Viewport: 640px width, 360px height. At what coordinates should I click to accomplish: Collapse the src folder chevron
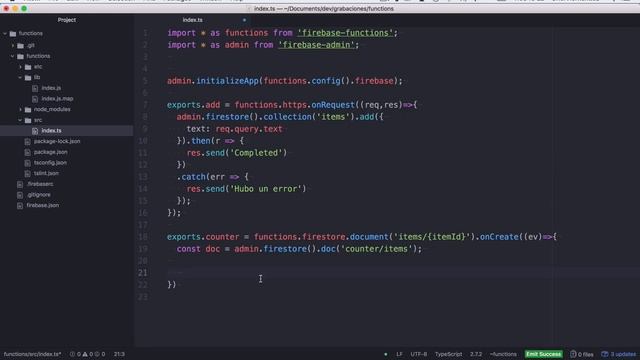[20, 120]
